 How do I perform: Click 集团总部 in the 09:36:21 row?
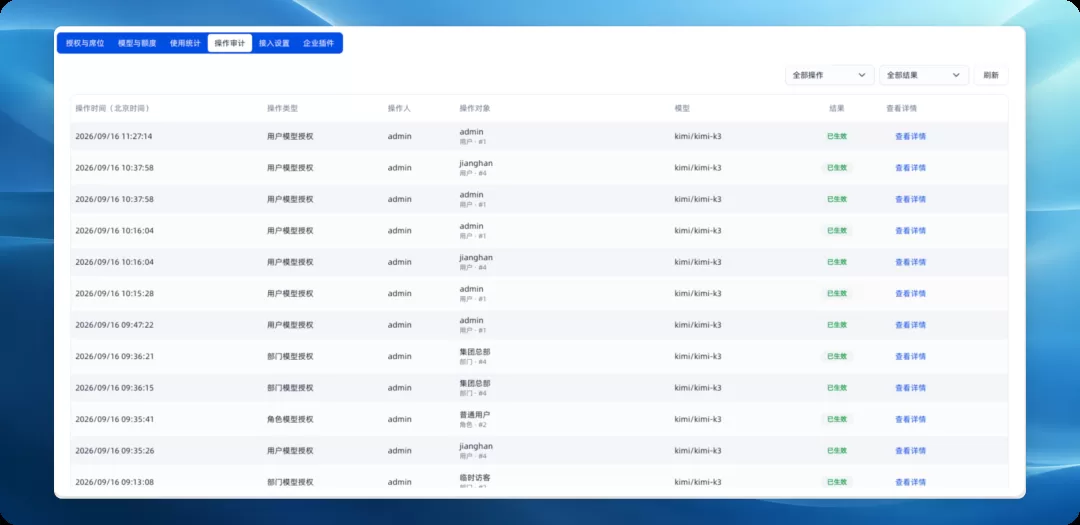coord(475,352)
